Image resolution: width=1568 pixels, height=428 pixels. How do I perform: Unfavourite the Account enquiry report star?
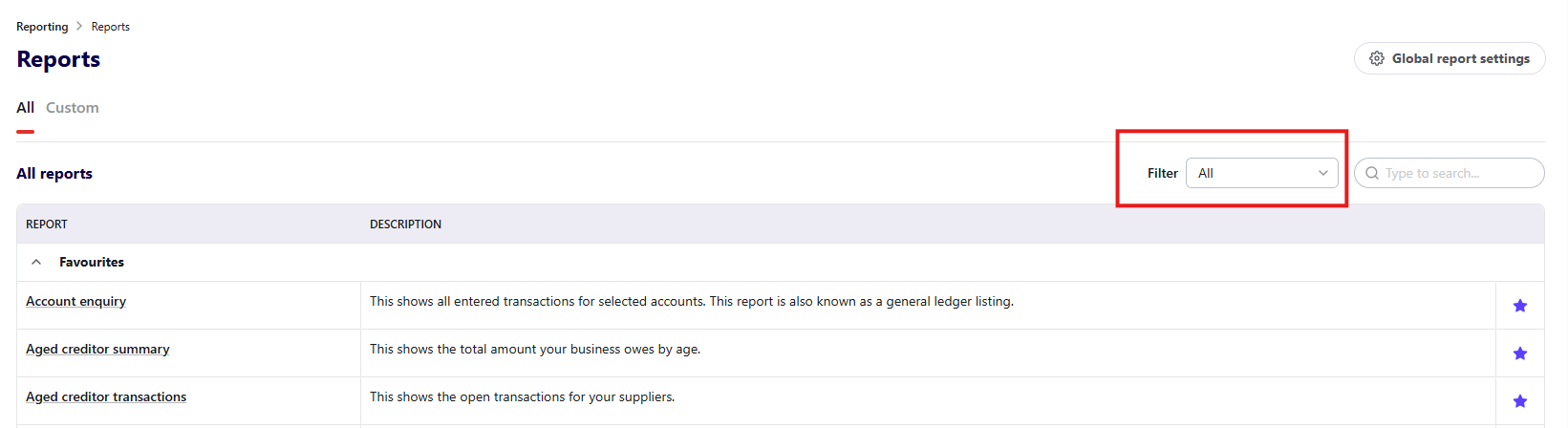(x=1519, y=306)
